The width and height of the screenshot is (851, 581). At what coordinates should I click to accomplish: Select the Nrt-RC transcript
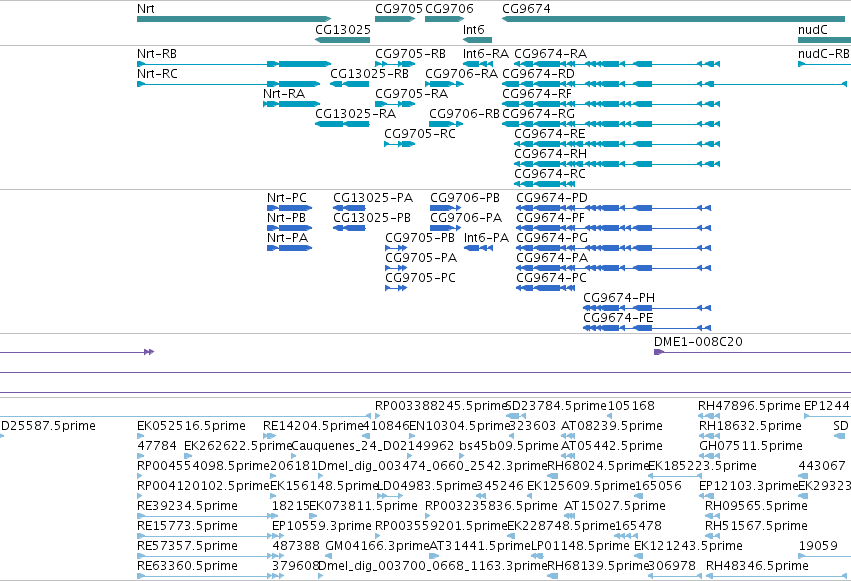[x=228, y=84]
